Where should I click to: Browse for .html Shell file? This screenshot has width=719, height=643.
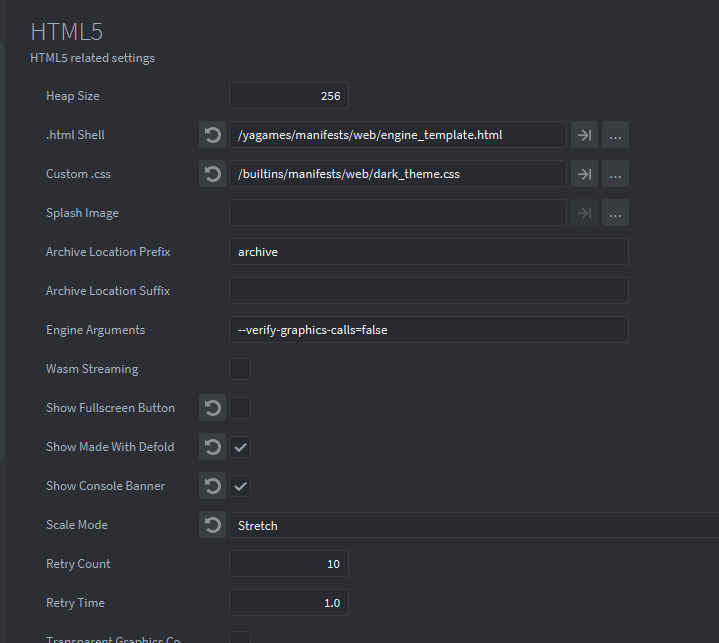click(x=615, y=135)
